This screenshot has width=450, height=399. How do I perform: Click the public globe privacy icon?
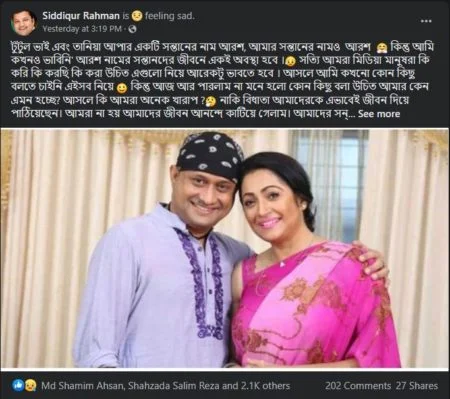(132, 29)
